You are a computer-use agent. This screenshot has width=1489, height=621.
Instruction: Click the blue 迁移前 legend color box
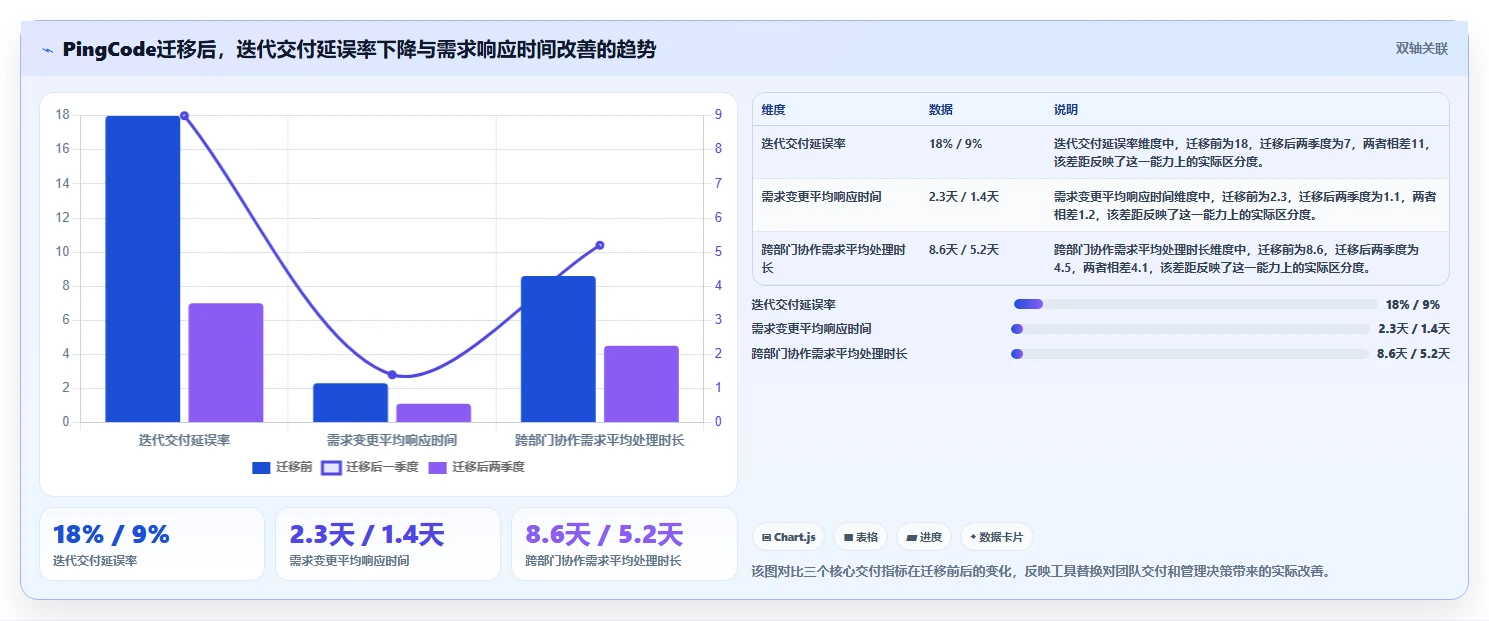coord(261,467)
